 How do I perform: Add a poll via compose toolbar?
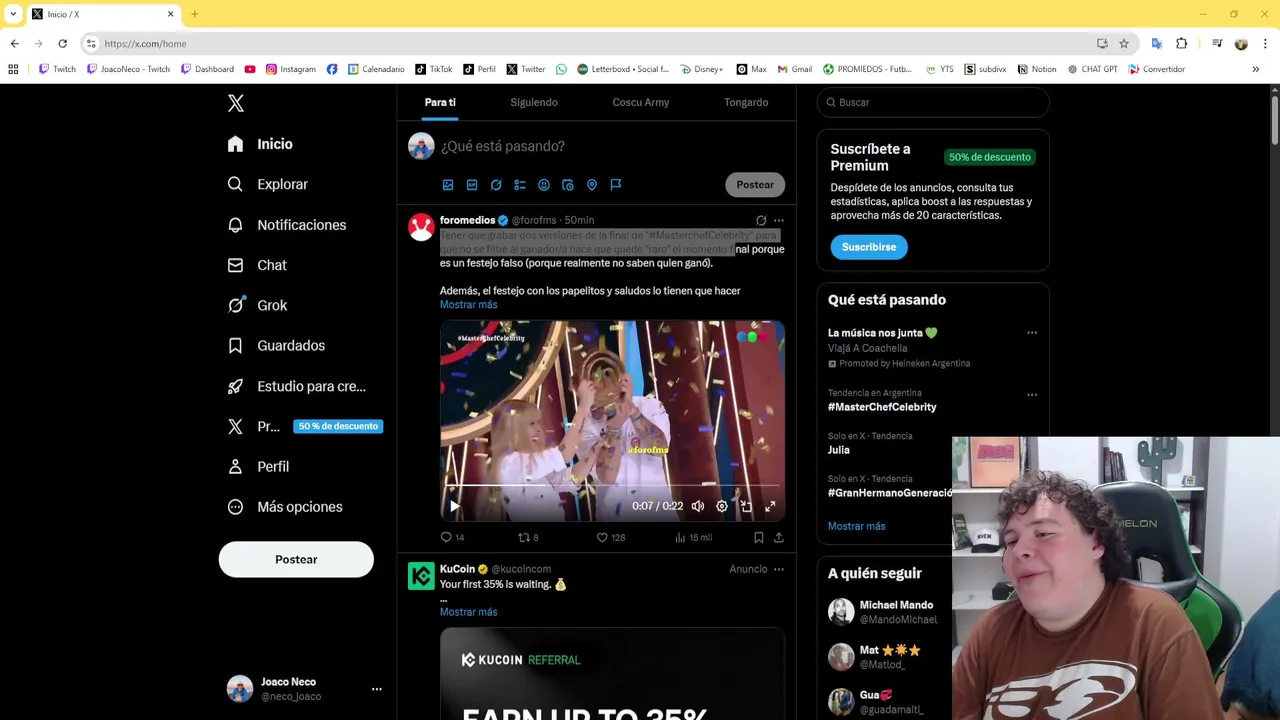click(520, 185)
